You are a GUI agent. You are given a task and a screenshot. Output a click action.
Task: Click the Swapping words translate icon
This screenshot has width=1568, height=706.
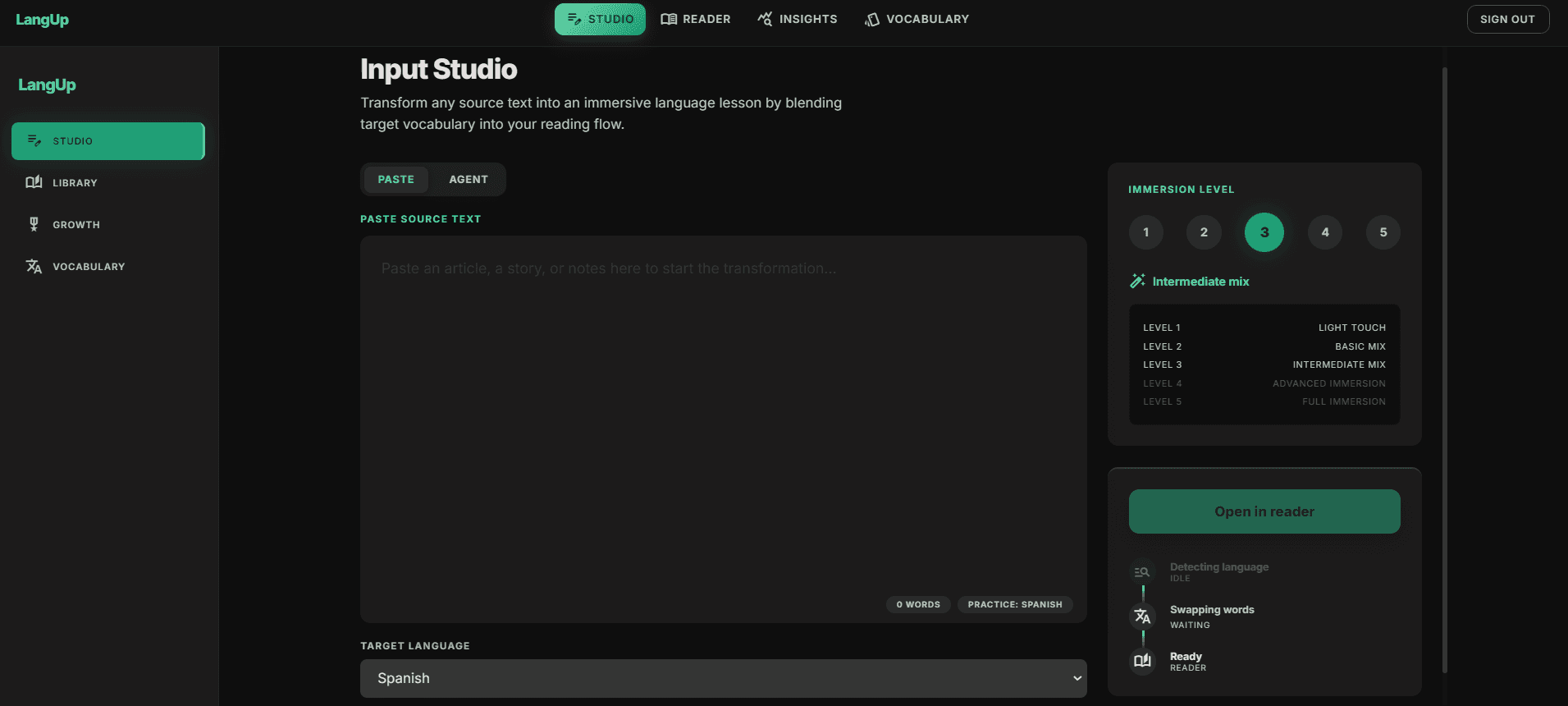click(x=1142, y=617)
